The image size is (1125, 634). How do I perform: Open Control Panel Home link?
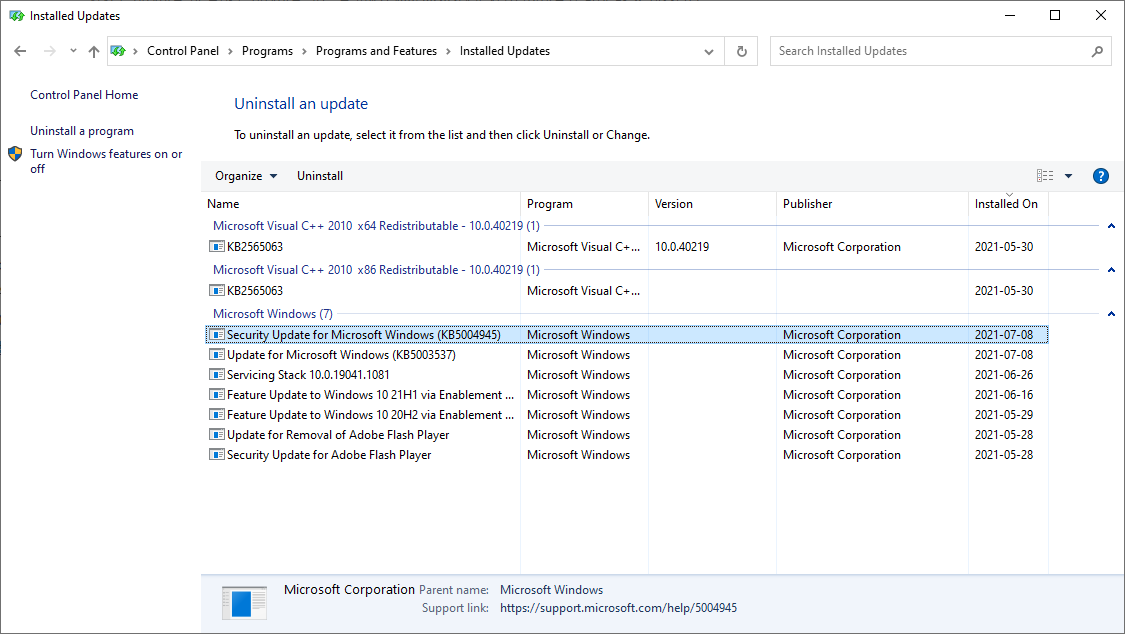(x=84, y=95)
